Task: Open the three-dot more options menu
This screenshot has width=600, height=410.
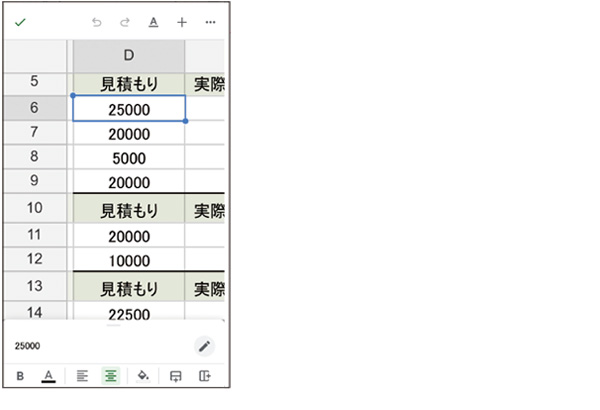Action: pyautogui.click(x=210, y=22)
